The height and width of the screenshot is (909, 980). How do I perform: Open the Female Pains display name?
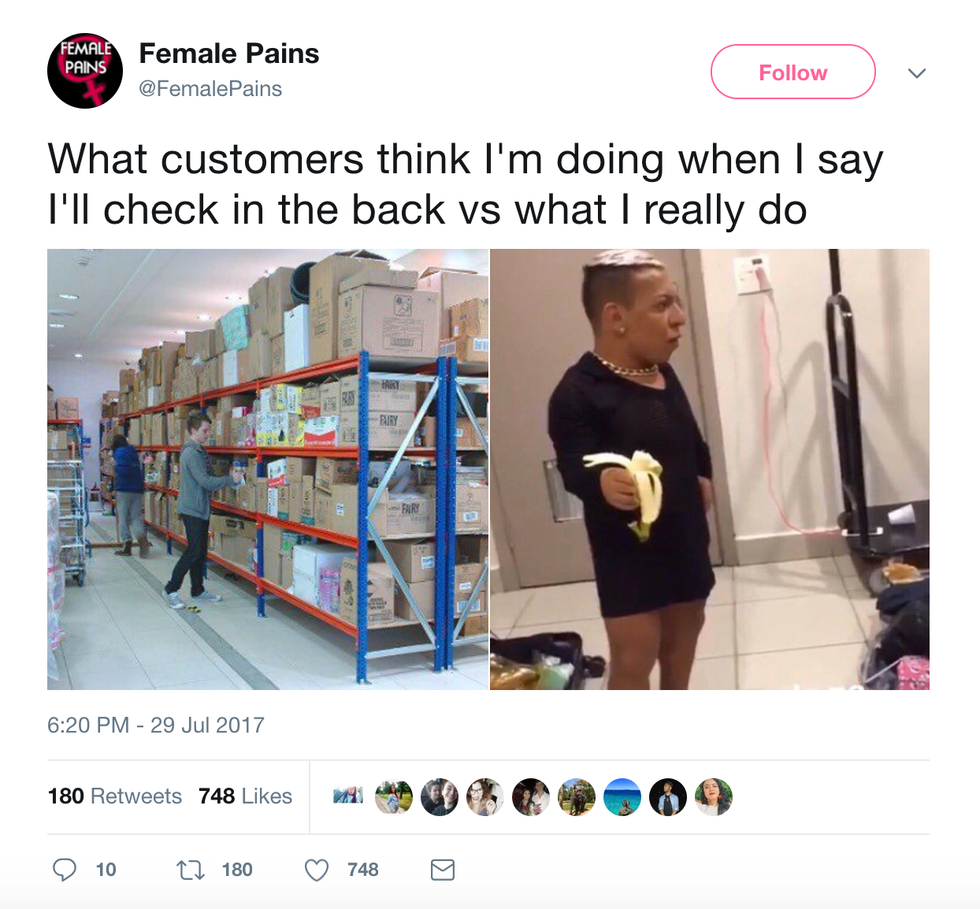point(229,54)
